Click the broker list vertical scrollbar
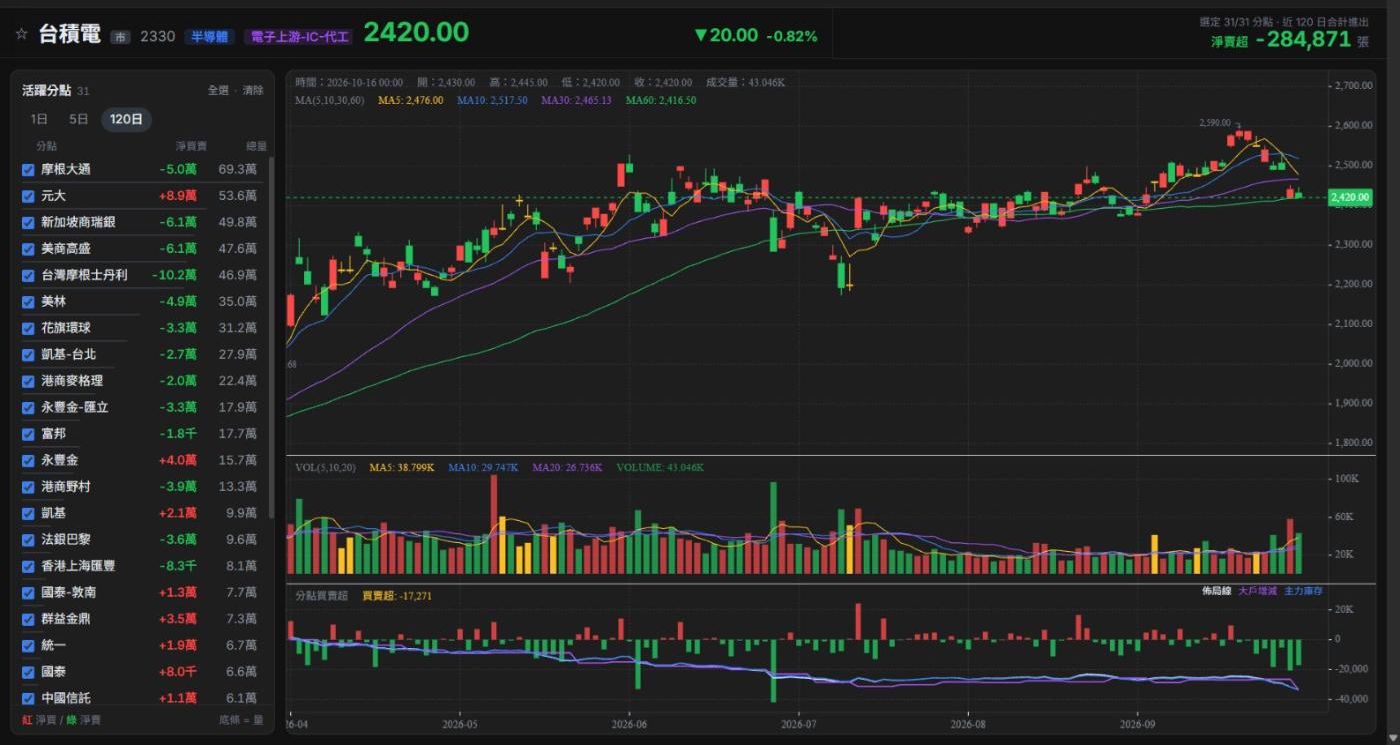Image resolution: width=1400 pixels, height=745 pixels. [x=272, y=337]
